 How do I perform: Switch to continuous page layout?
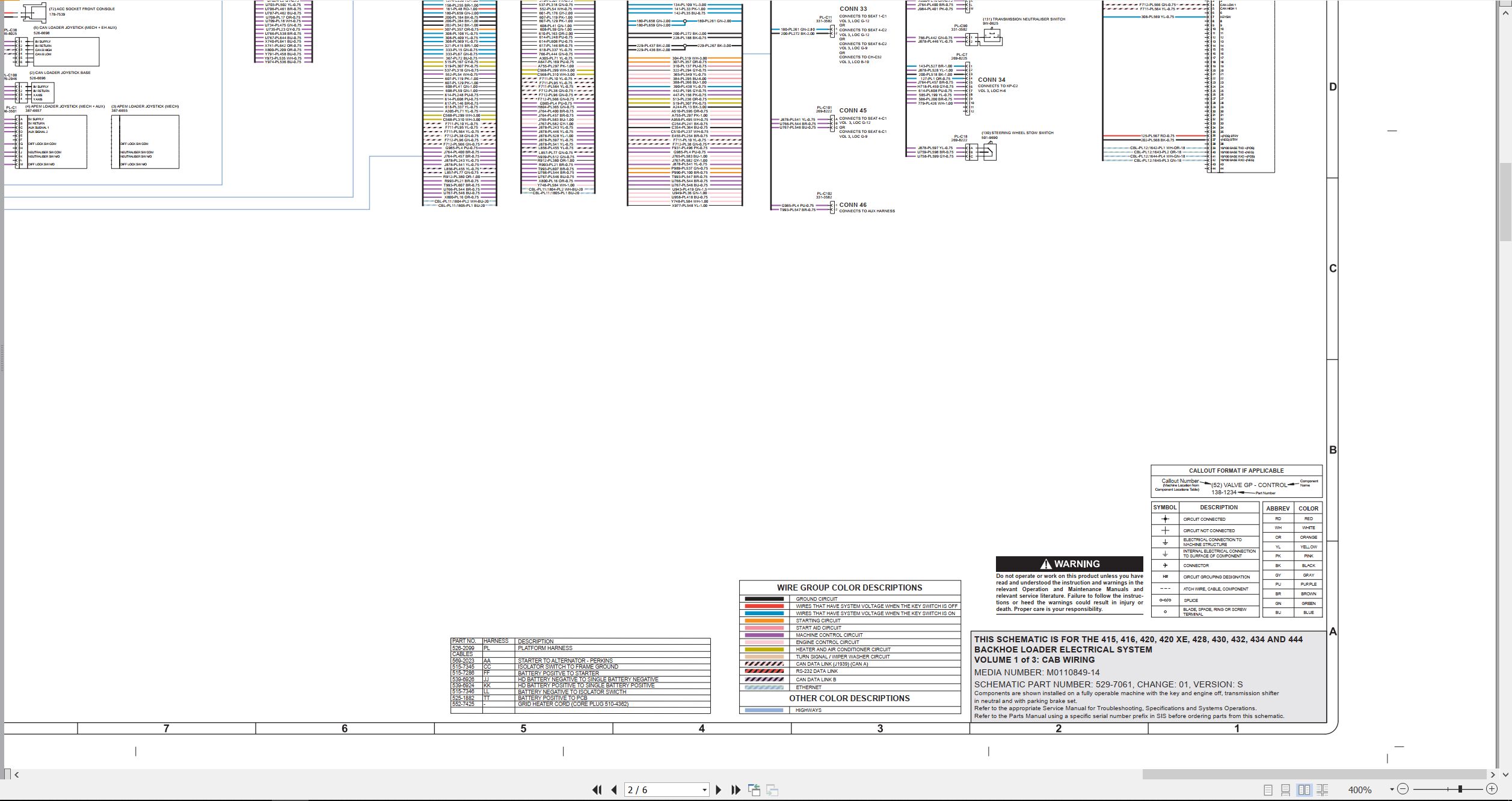(x=1285, y=790)
